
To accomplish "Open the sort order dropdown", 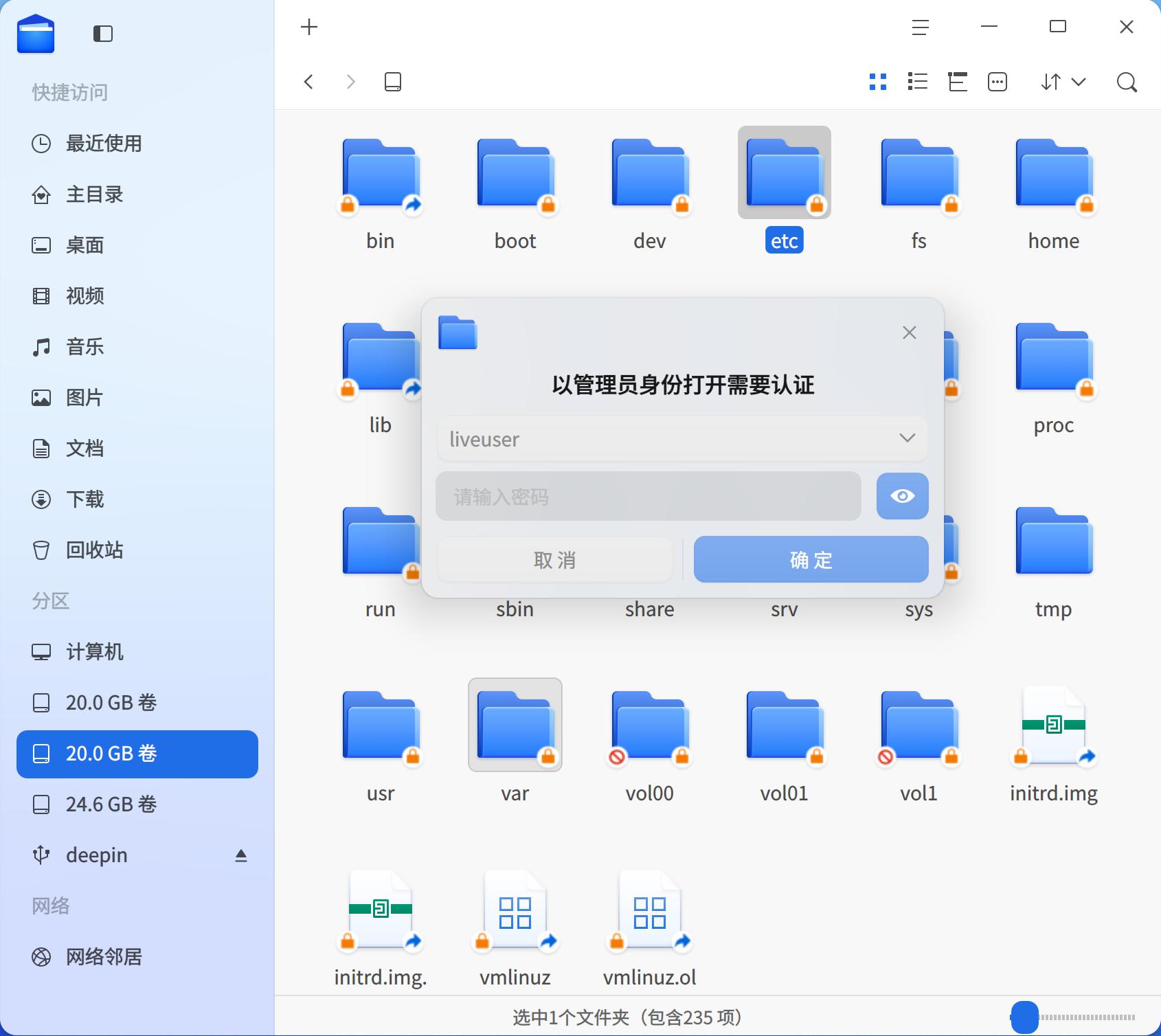I will pyautogui.click(x=1063, y=82).
